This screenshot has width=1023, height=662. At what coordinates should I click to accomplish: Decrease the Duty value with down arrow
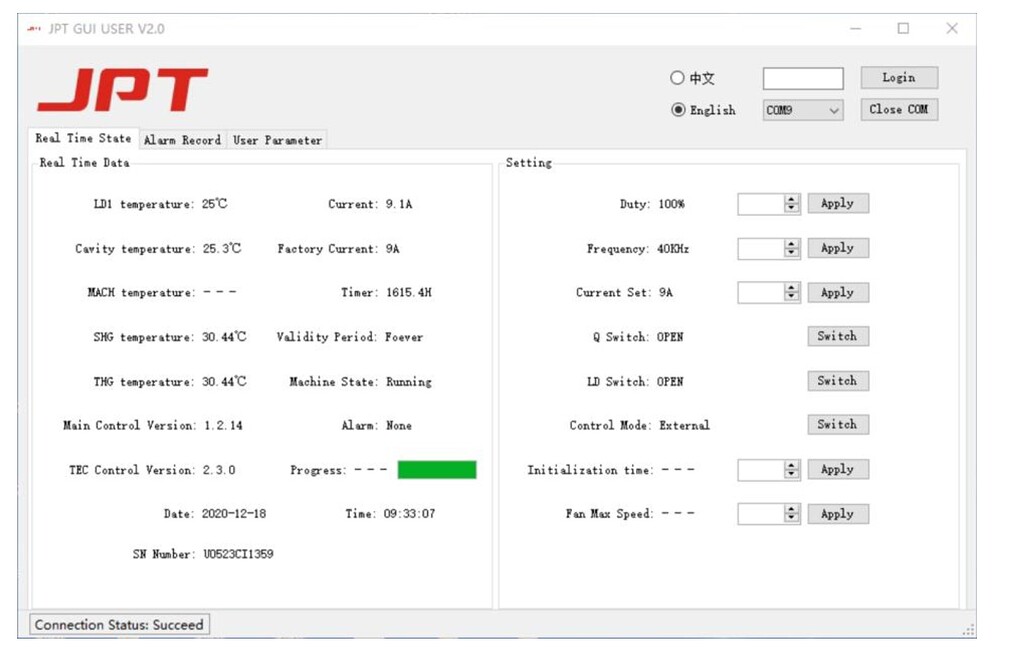(x=791, y=209)
